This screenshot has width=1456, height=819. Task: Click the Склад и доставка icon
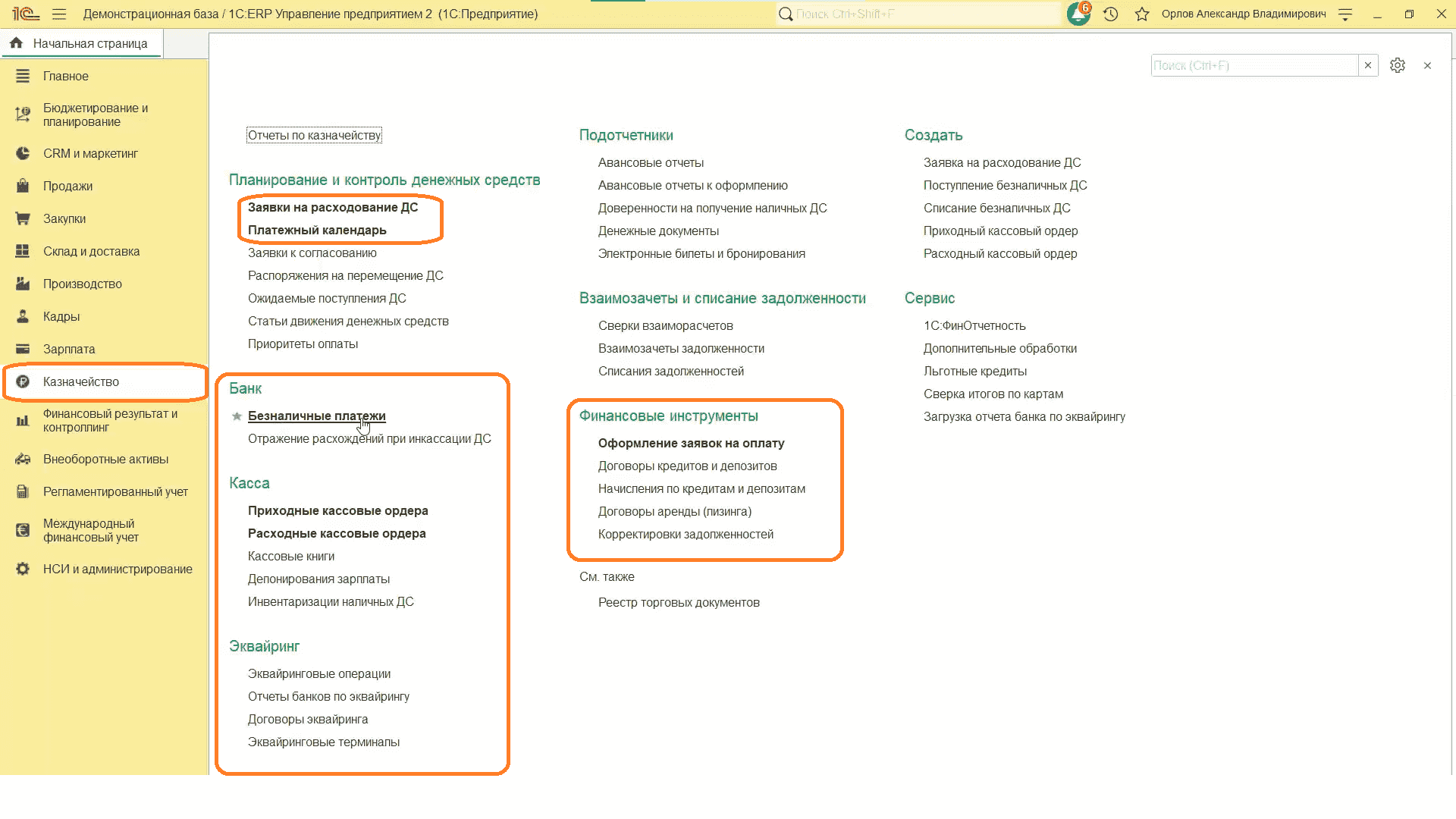(x=23, y=251)
